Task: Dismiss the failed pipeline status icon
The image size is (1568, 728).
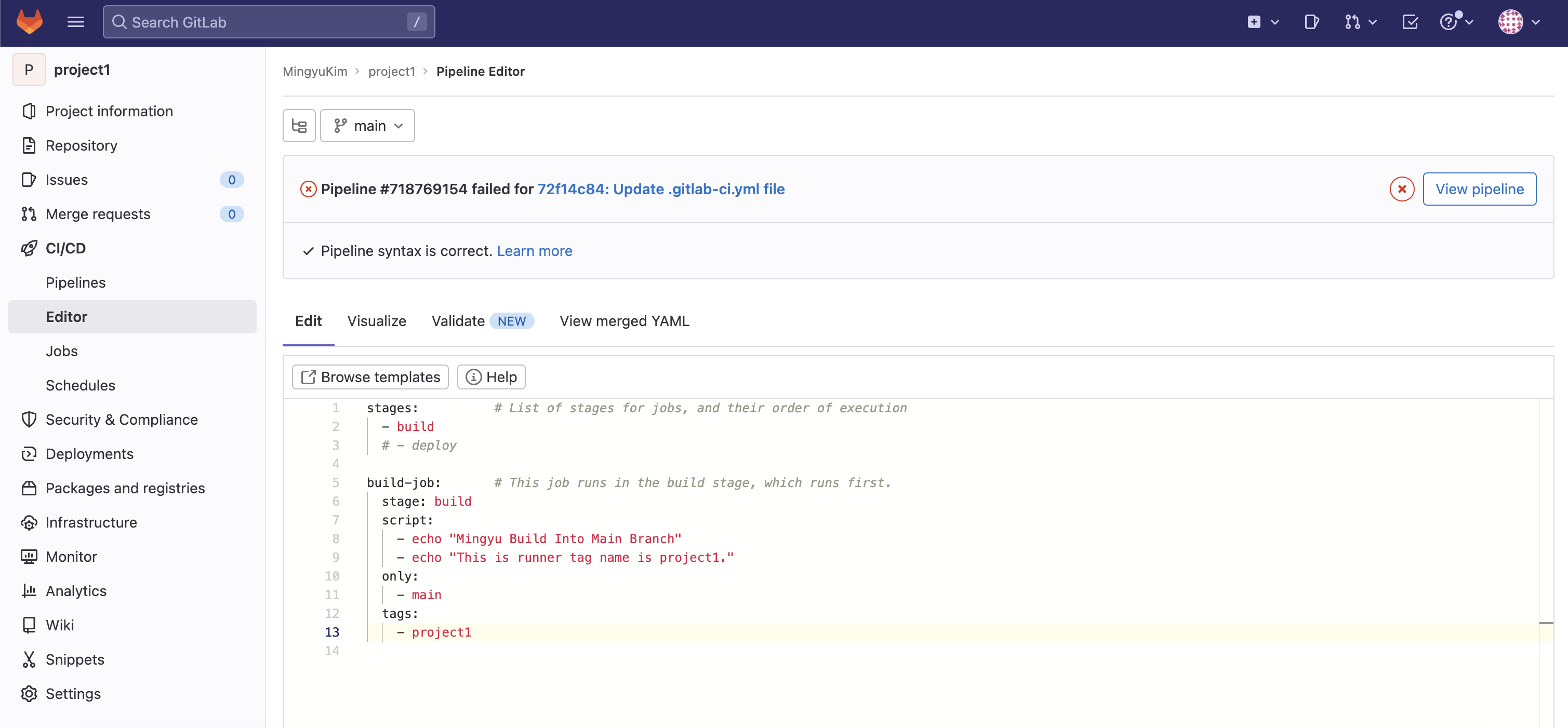Action: (1401, 189)
